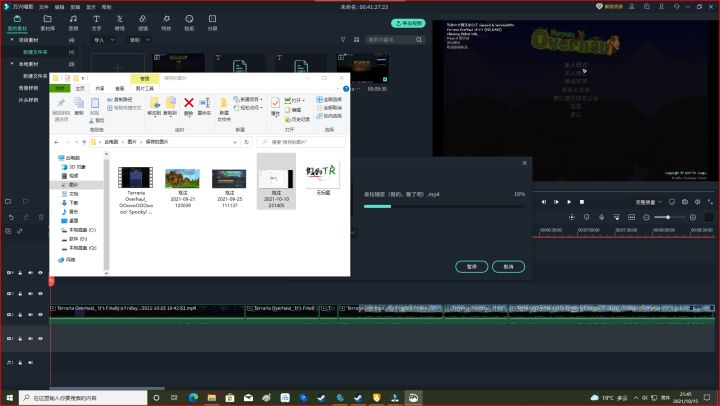Toggle visibility eye of Terraria clip track
The height and width of the screenshot is (406, 720).
(40, 315)
